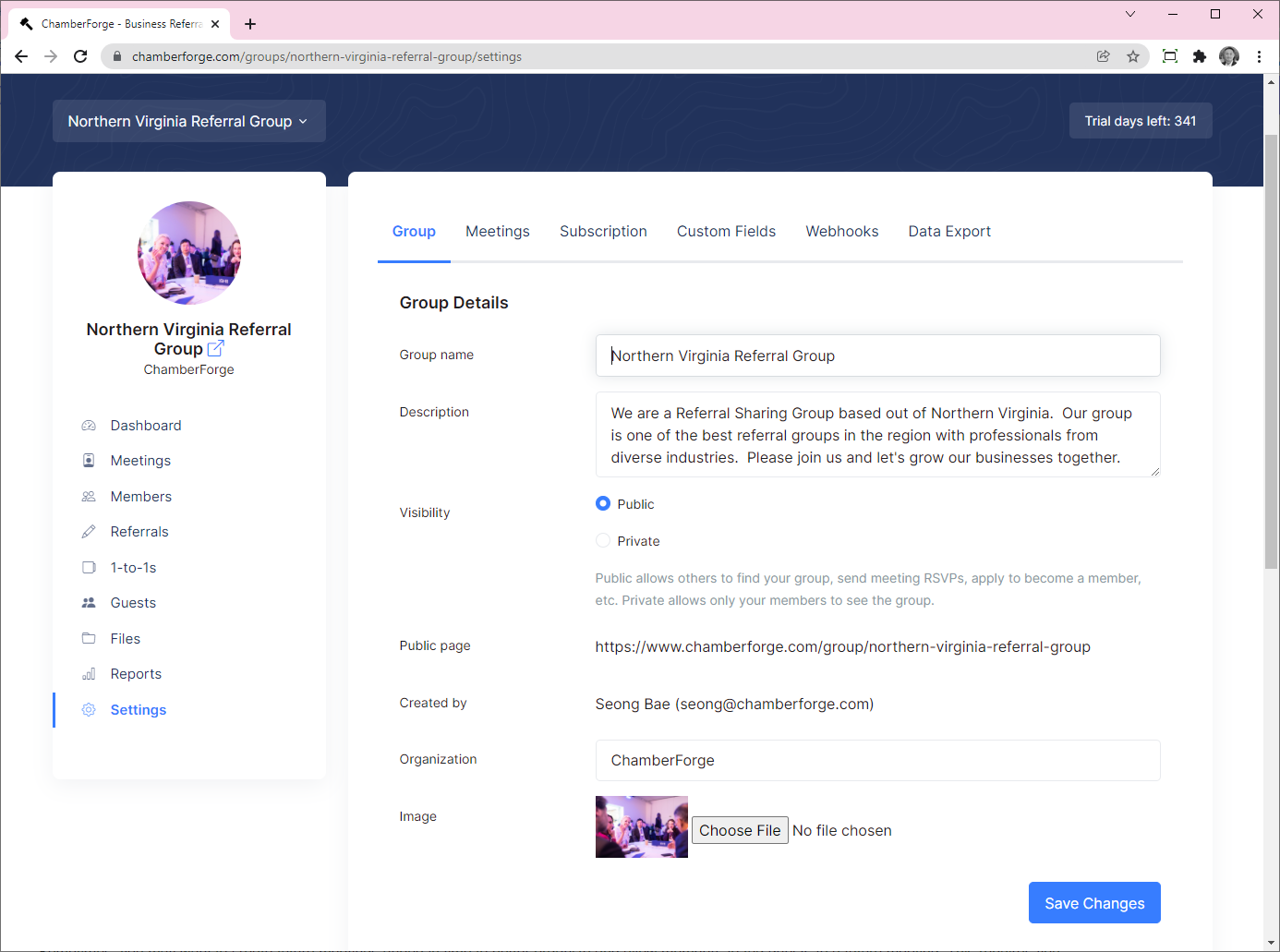Image resolution: width=1280 pixels, height=952 pixels.
Task: Expand the Northern Virginia Referral Group dropdown
Action: pos(188,121)
